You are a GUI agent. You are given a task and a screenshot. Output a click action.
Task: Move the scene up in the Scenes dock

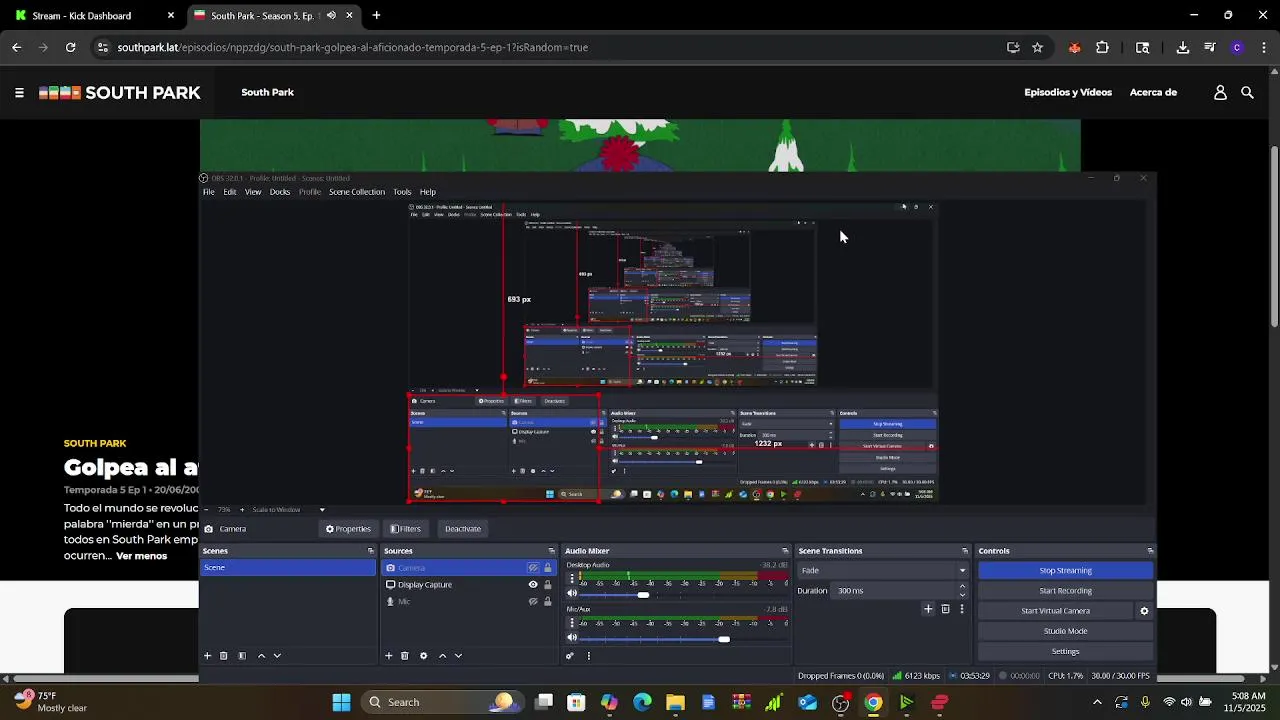click(261, 656)
